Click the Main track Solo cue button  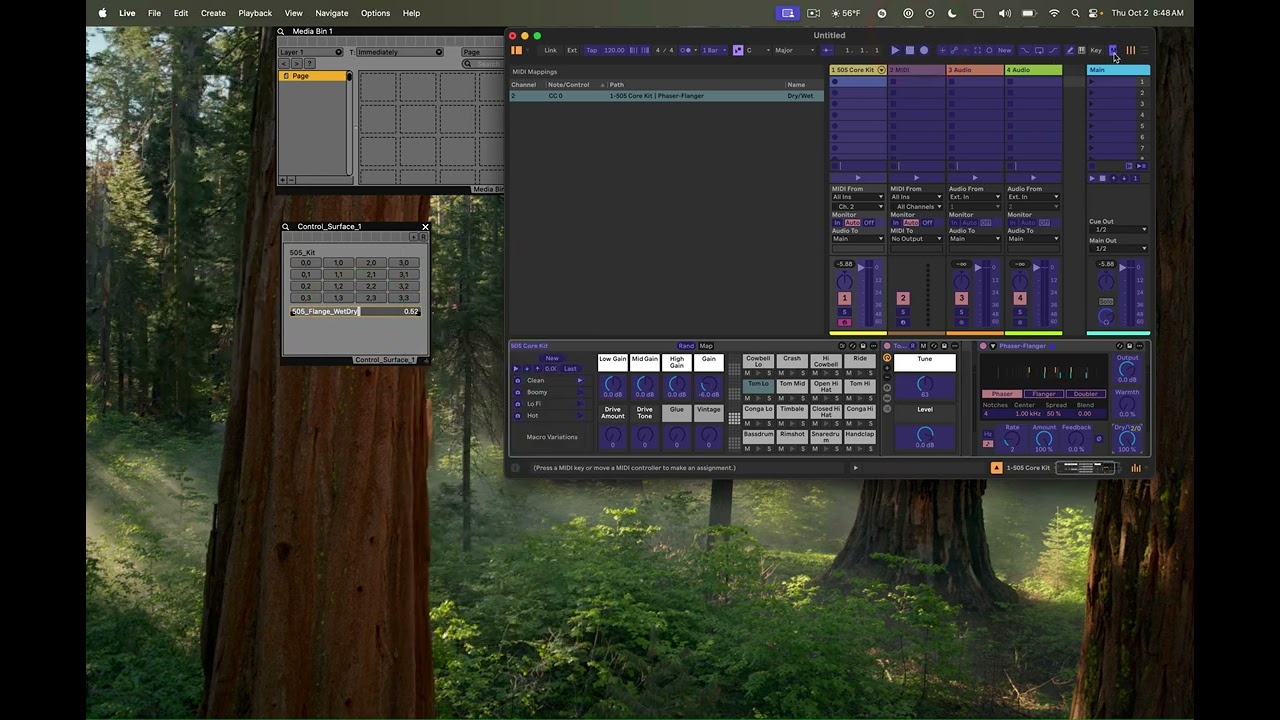click(x=1106, y=301)
